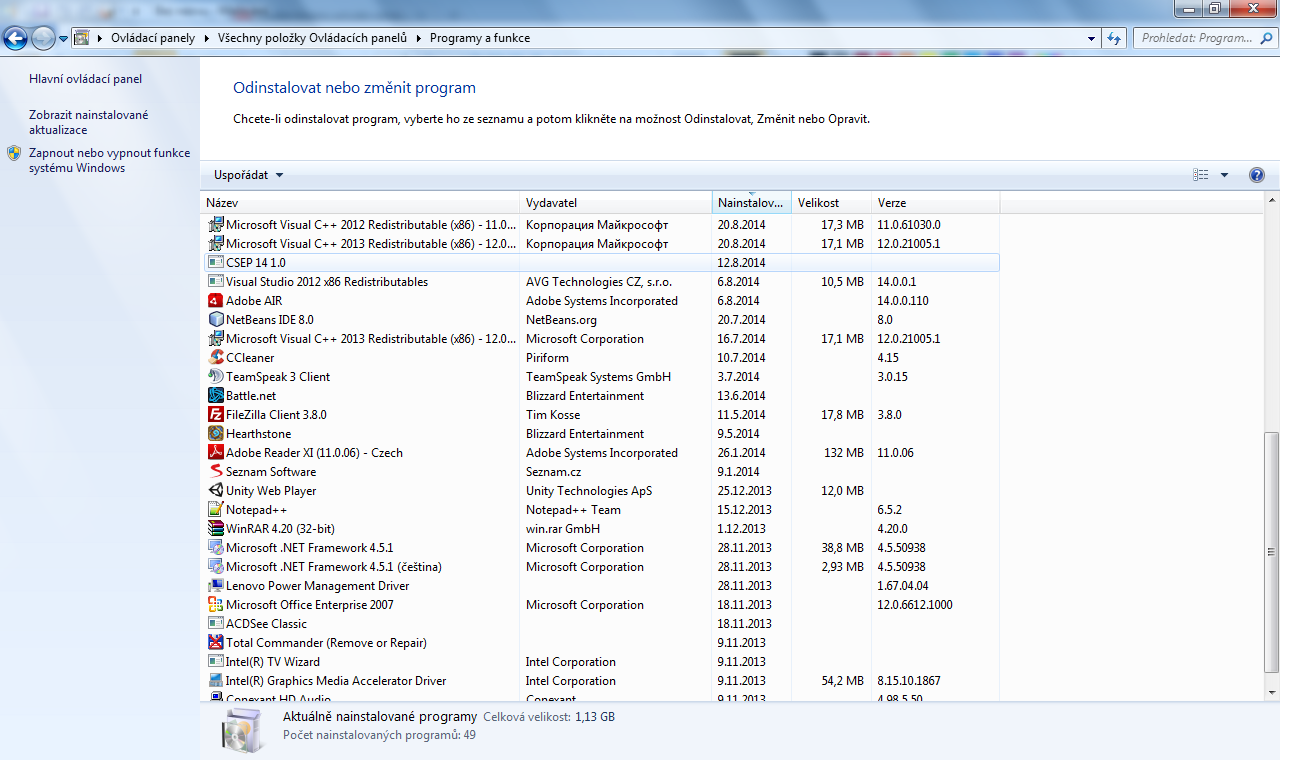
Task: Sort by the Vydavatel column header
Action: coord(616,203)
